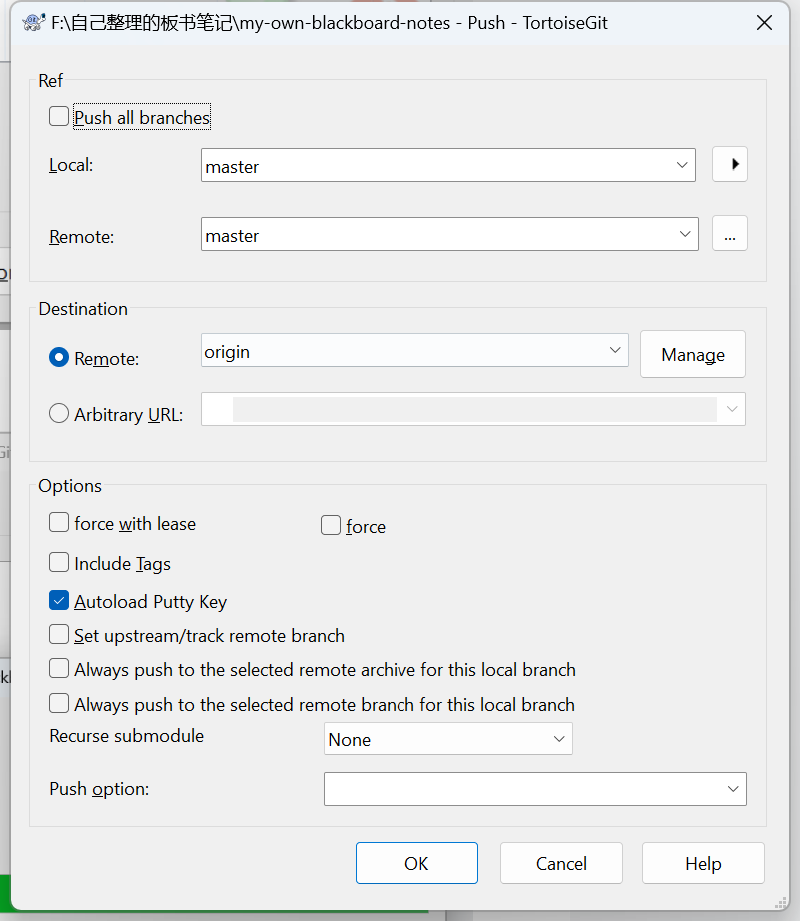
Task: Check Always push to selected remote branch
Action: coord(59,703)
